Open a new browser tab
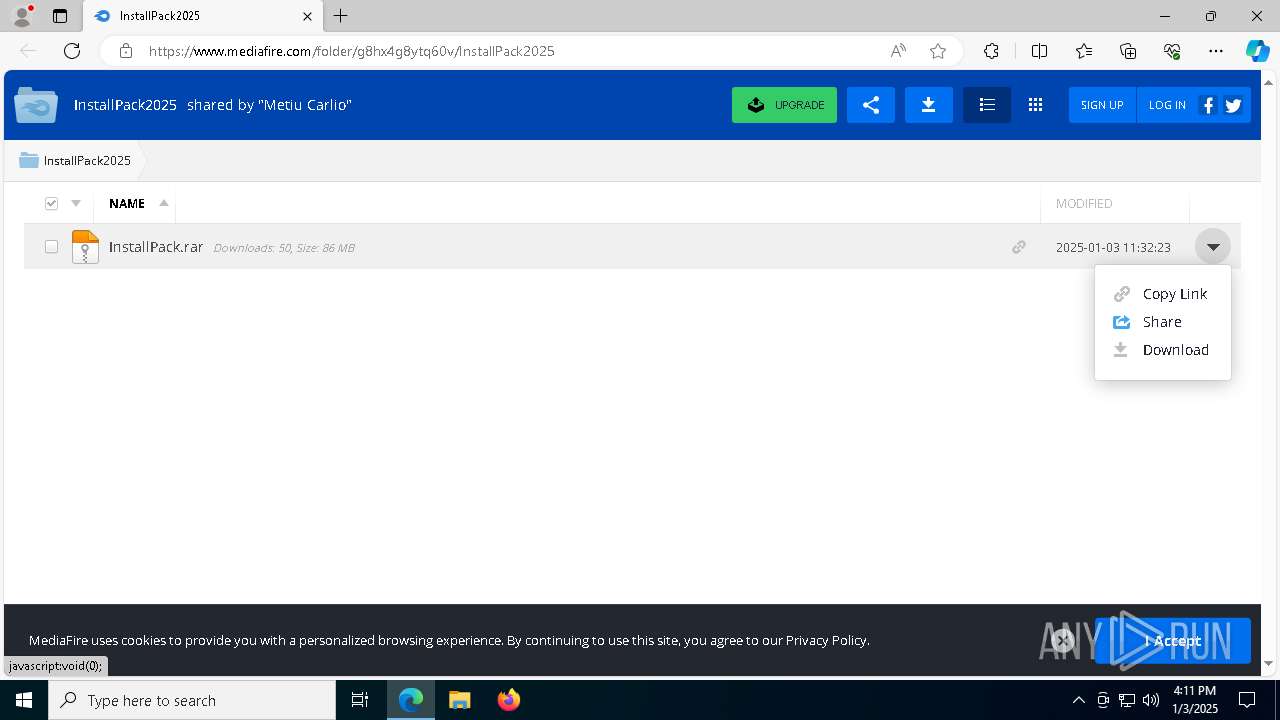The image size is (1280, 720). pyautogui.click(x=341, y=16)
